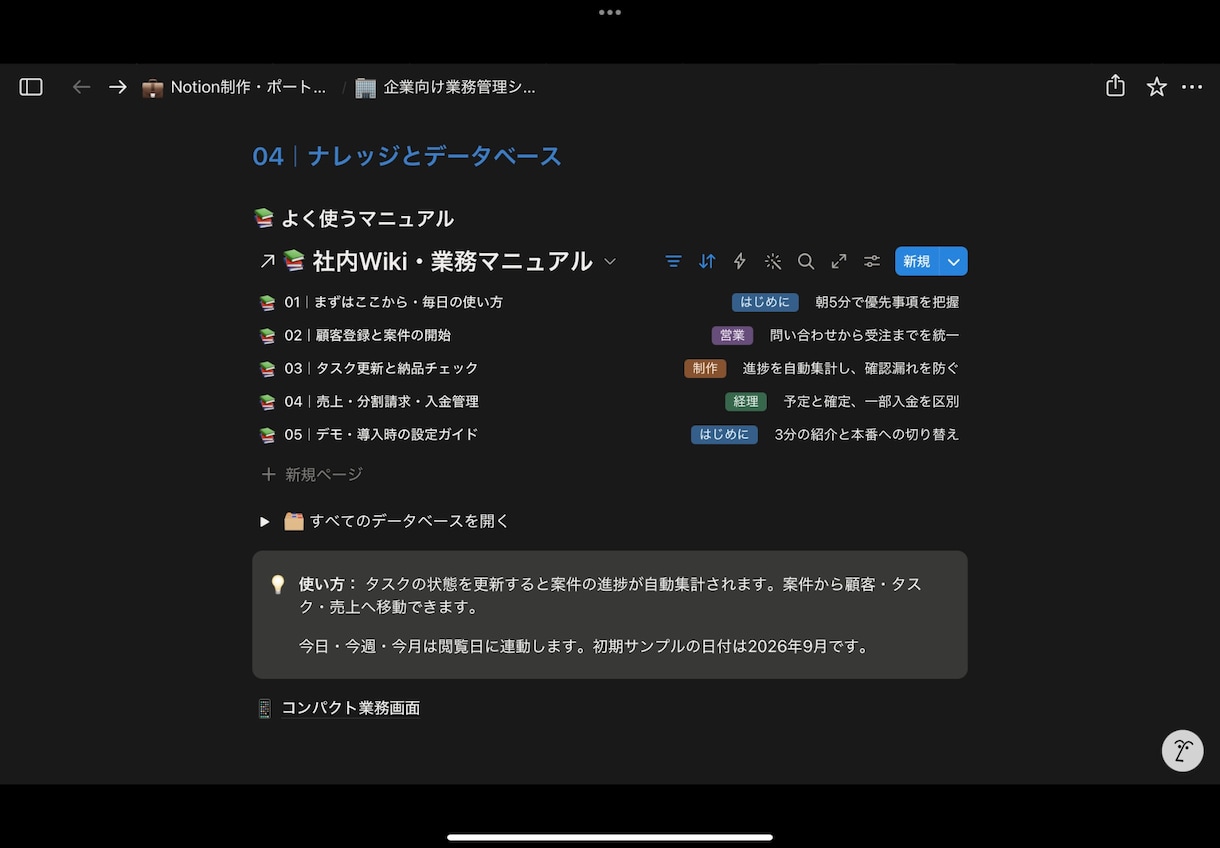Click books icon of row 05
Screen dimensions: 1220x848
tap(267, 434)
